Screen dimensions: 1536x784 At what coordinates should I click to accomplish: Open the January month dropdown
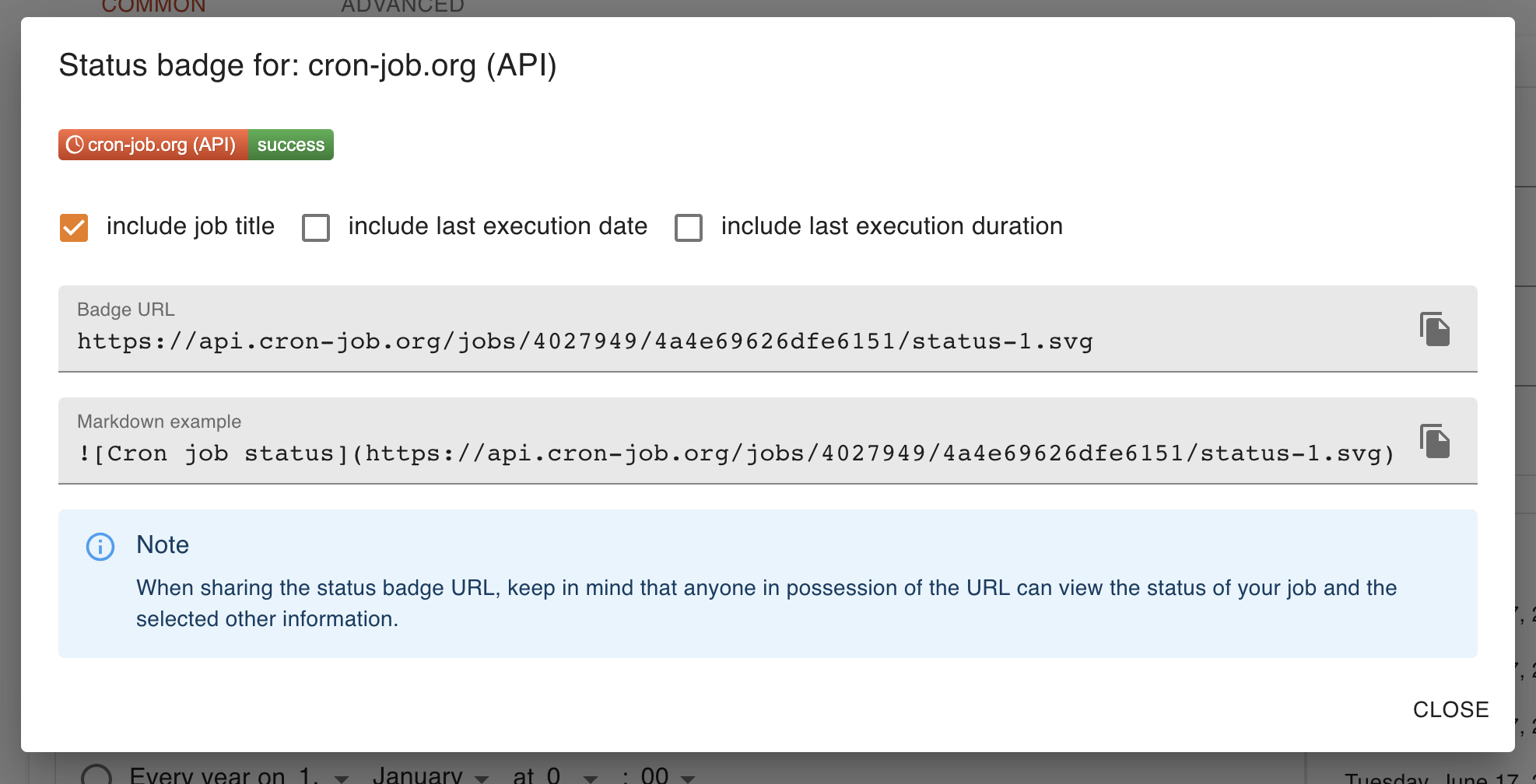pyautogui.click(x=431, y=775)
